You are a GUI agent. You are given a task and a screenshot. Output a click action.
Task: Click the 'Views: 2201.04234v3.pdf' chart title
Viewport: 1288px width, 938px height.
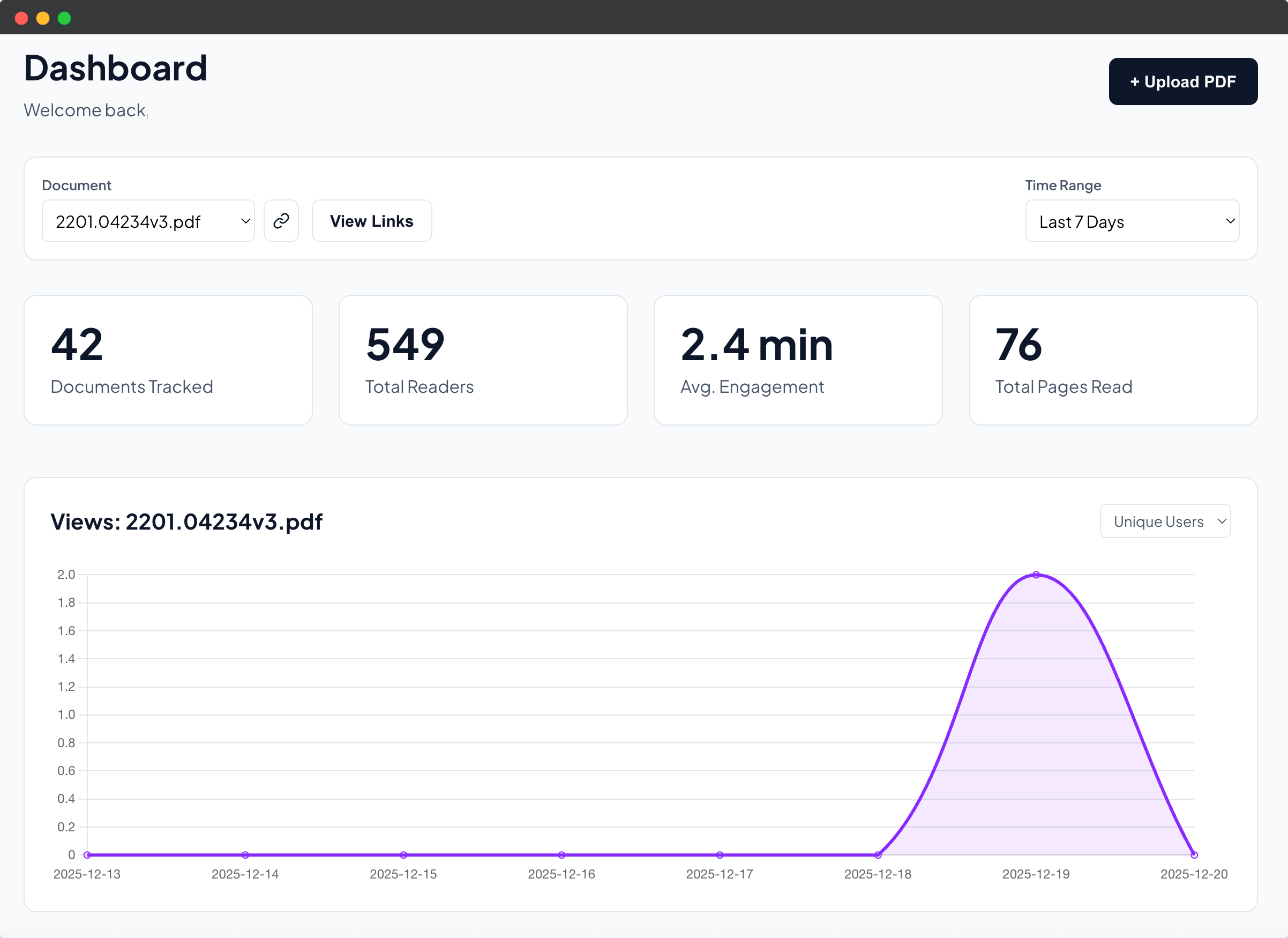[x=186, y=522]
